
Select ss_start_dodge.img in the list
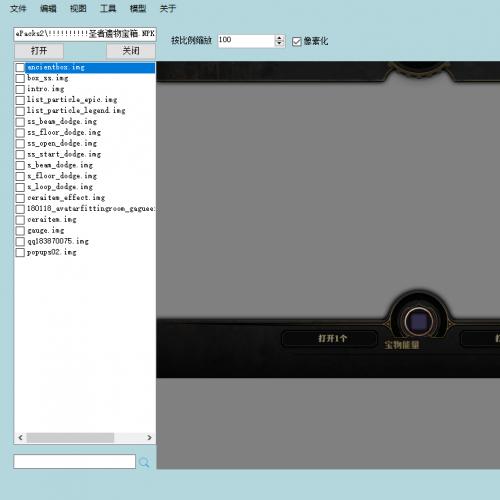tap(64, 154)
